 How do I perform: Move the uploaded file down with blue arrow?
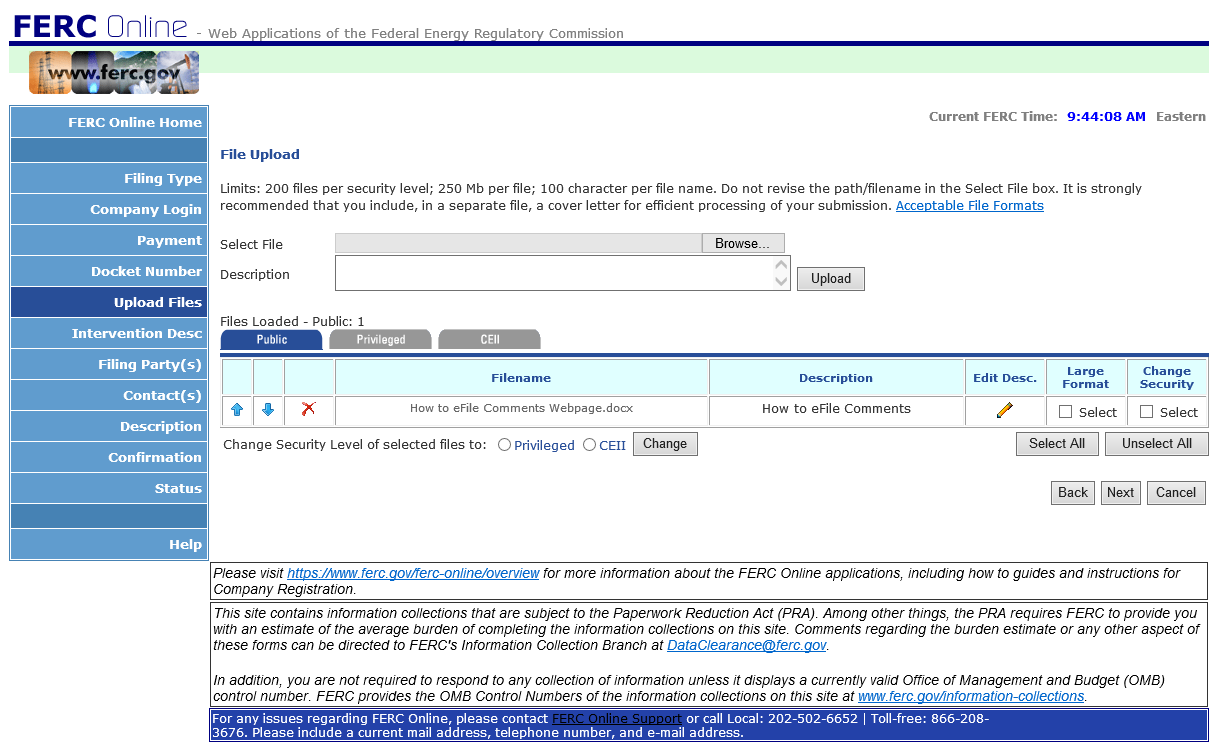point(268,410)
